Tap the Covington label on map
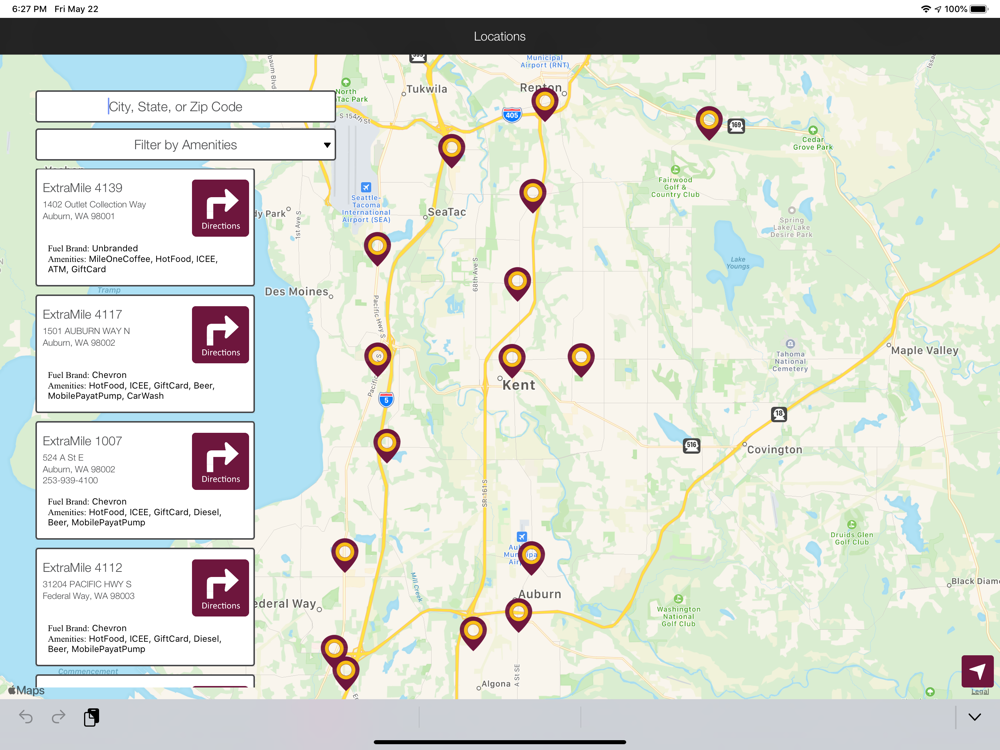Viewport: 1000px width, 750px height. click(774, 450)
